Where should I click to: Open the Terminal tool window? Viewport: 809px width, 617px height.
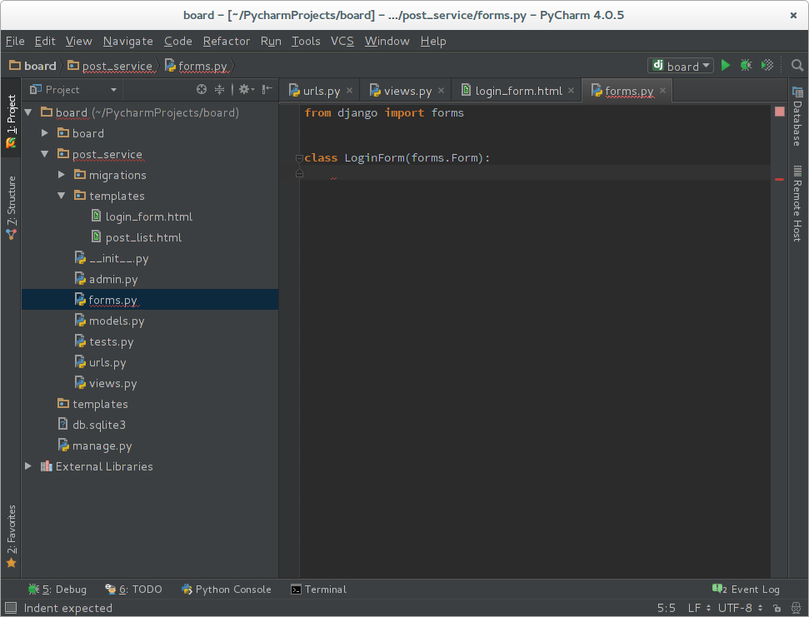pos(318,589)
